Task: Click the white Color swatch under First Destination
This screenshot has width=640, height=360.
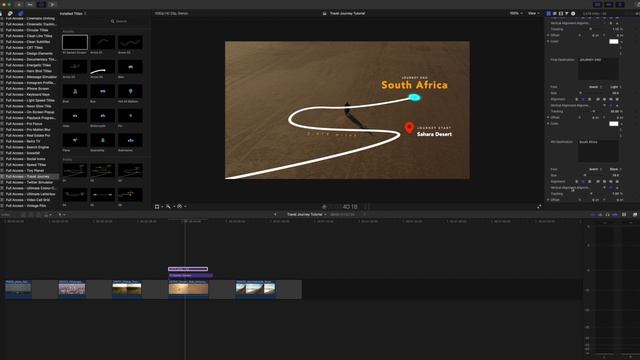Action: click(x=613, y=124)
